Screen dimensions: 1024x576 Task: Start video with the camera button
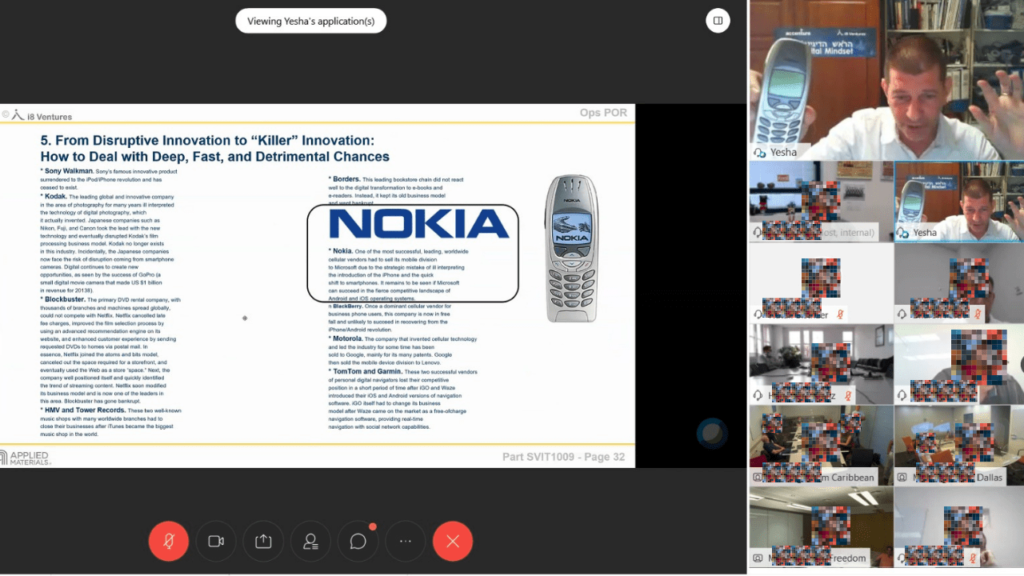(215, 541)
